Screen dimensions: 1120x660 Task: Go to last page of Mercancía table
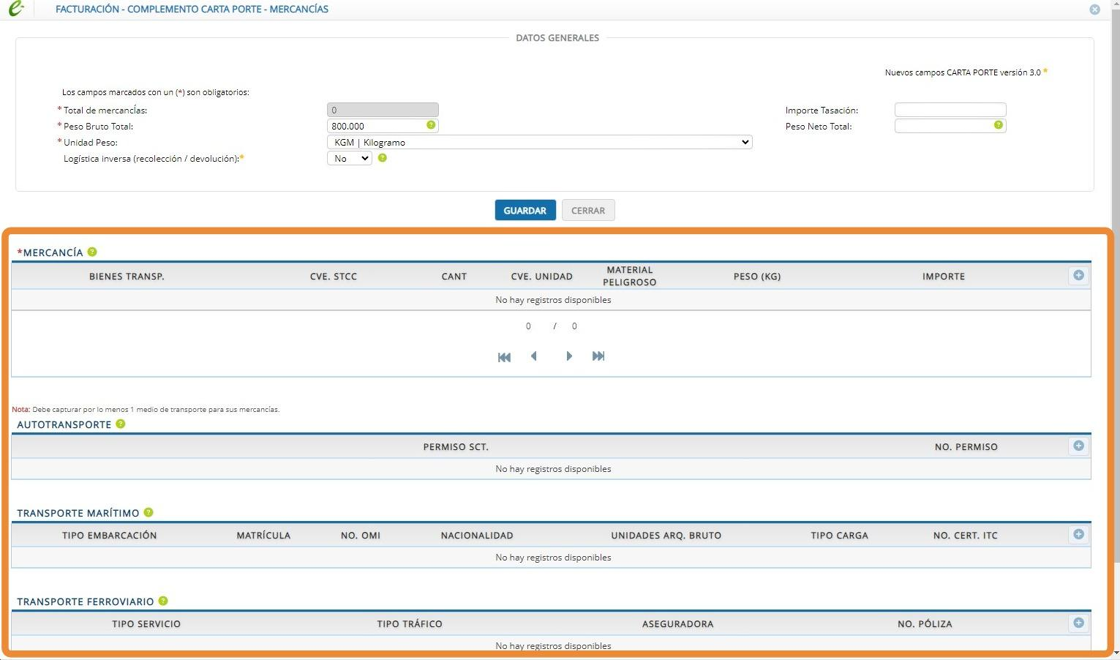[x=599, y=356]
